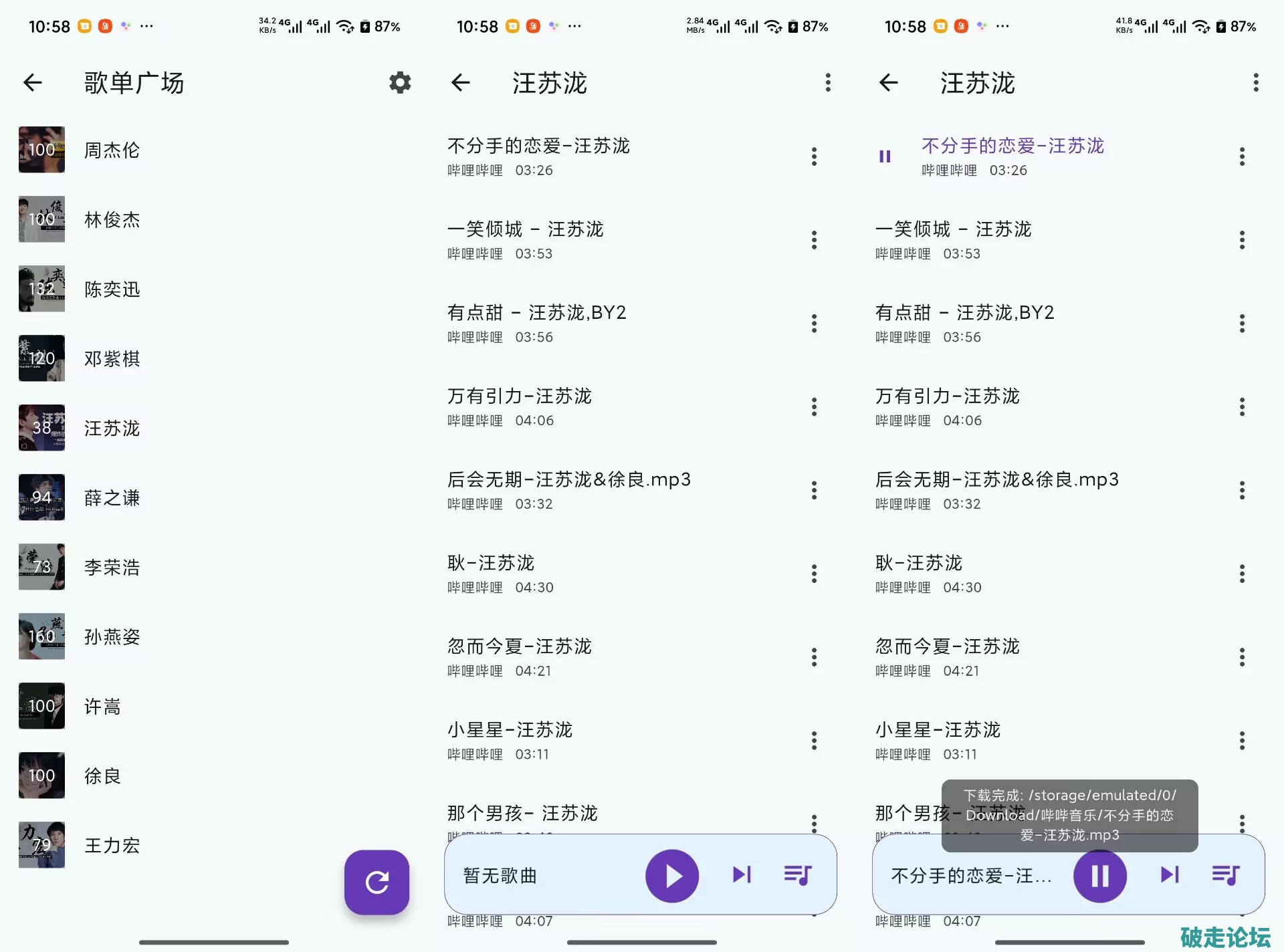Open play queue icon in playing player bar
This screenshot has height=952, width=1284.
pos(1225,874)
